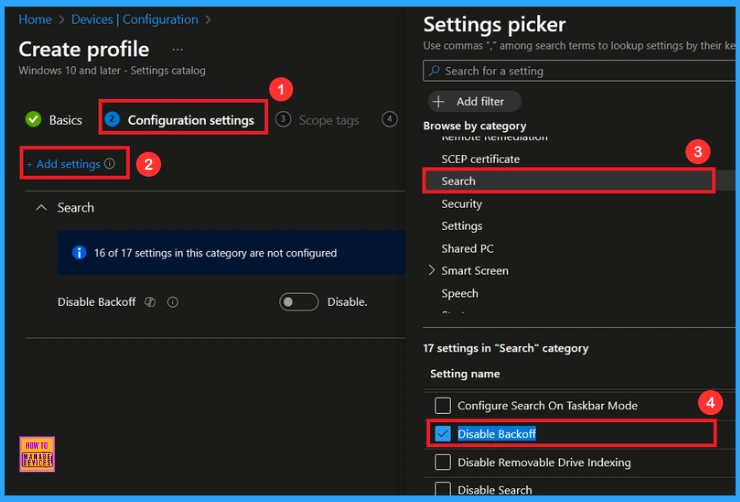740x502 pixels.
Task: Click the Disable Backoff feedback icon
Action: coord(150,302)
